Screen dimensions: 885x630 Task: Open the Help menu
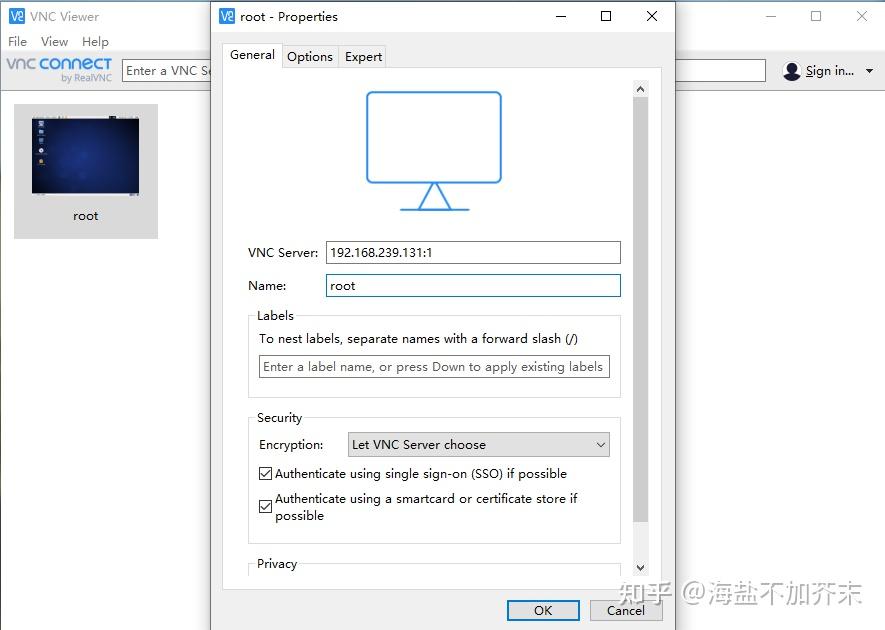point(95,41)
